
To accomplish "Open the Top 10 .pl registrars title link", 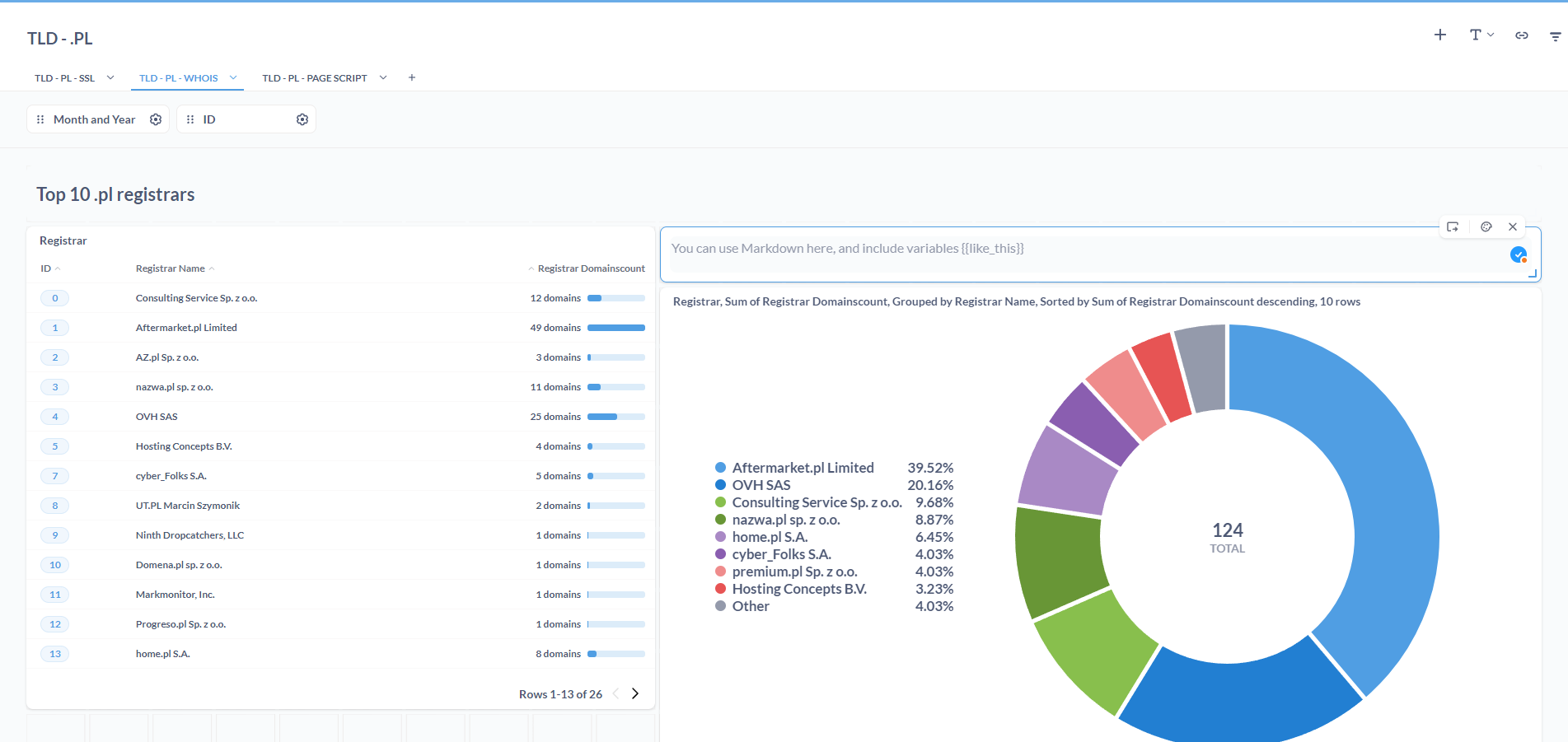I will click(115, 194).
